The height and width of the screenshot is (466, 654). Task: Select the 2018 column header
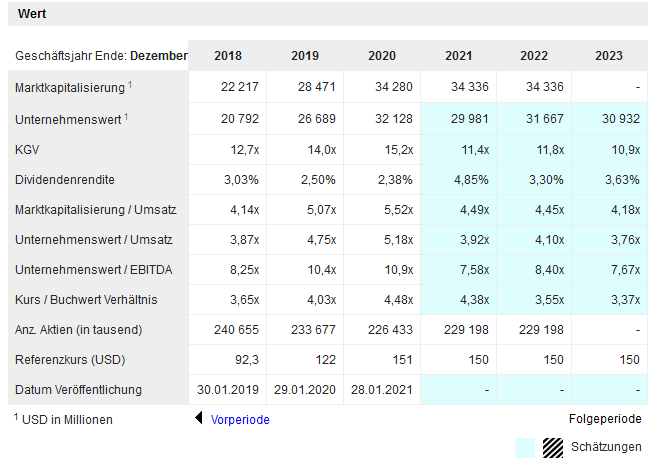click(227, 56)
